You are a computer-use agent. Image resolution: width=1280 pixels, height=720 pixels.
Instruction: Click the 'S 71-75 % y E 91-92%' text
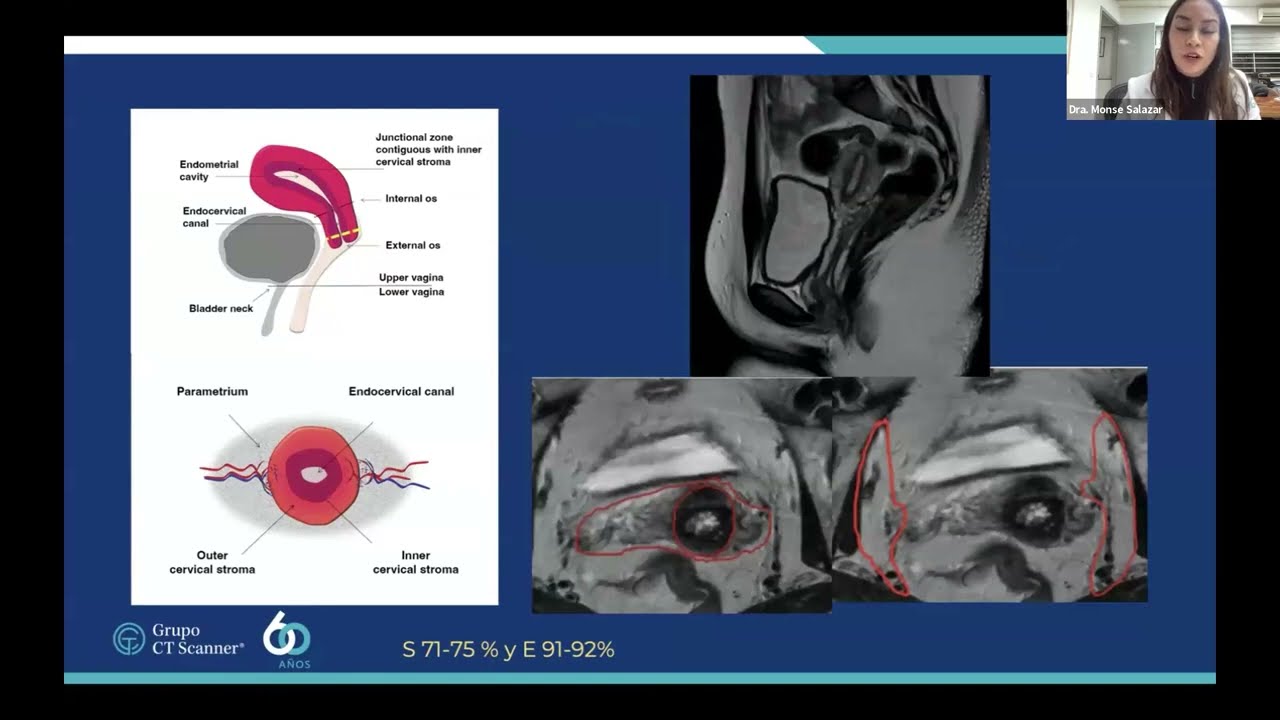tap(508, 649)
